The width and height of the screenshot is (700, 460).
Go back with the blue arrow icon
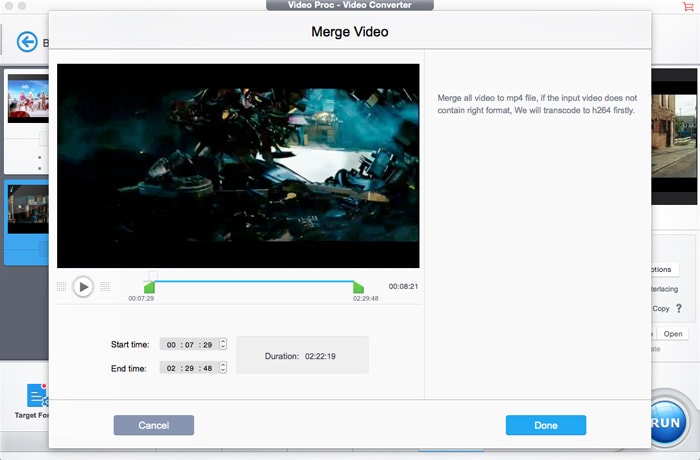click(x=27, y=42)
